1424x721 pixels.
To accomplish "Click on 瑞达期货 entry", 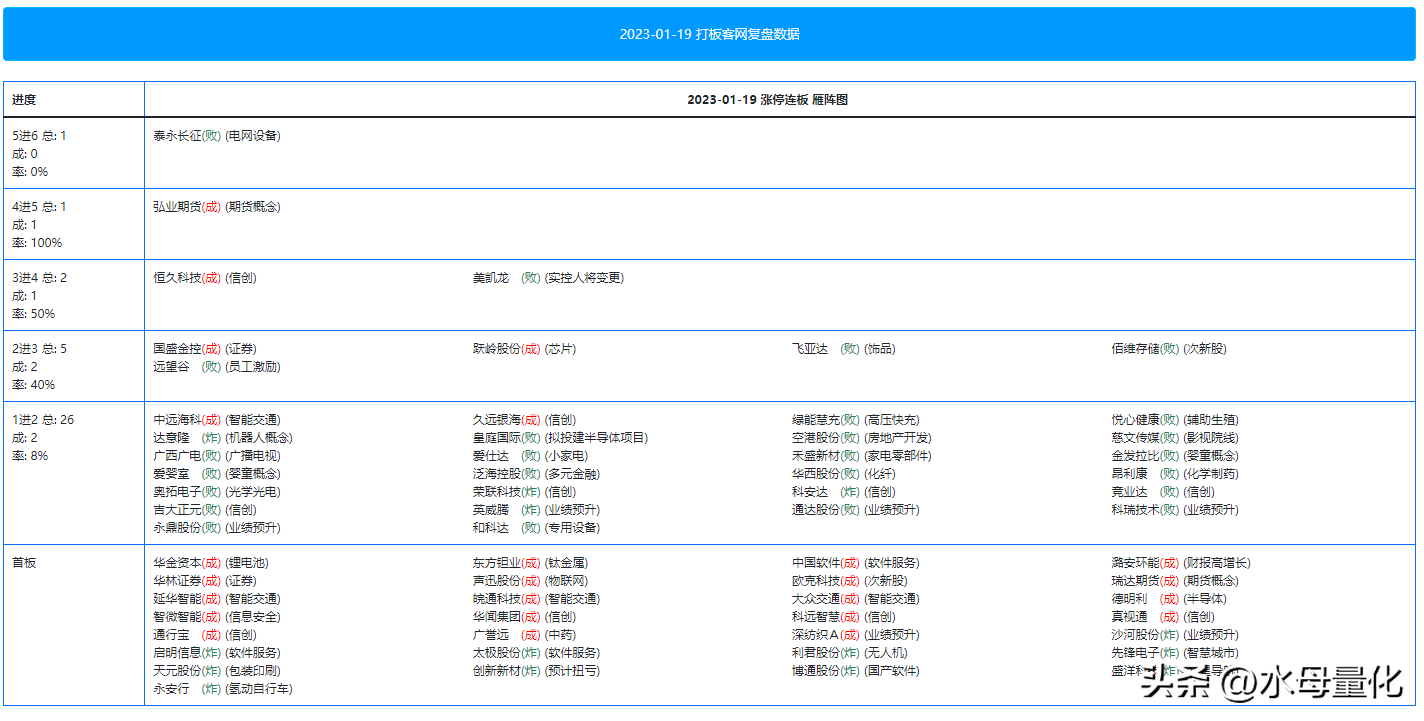I will 1135,581.
